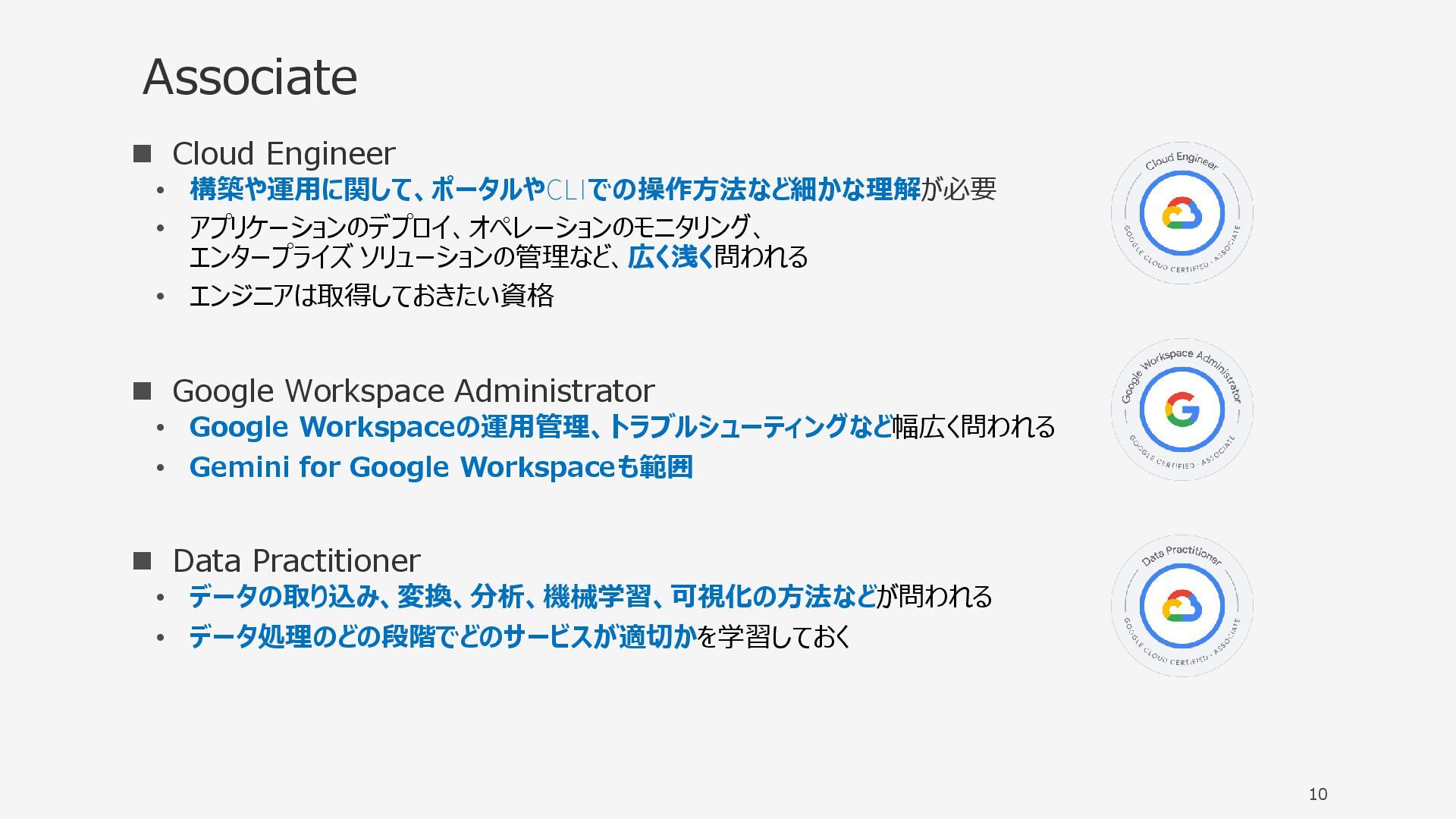The width and height of the screenshot is (1456, 819).
Task: Click the line エンジニアは取得しておきたい資格
Action: click(x=371, y=296)
